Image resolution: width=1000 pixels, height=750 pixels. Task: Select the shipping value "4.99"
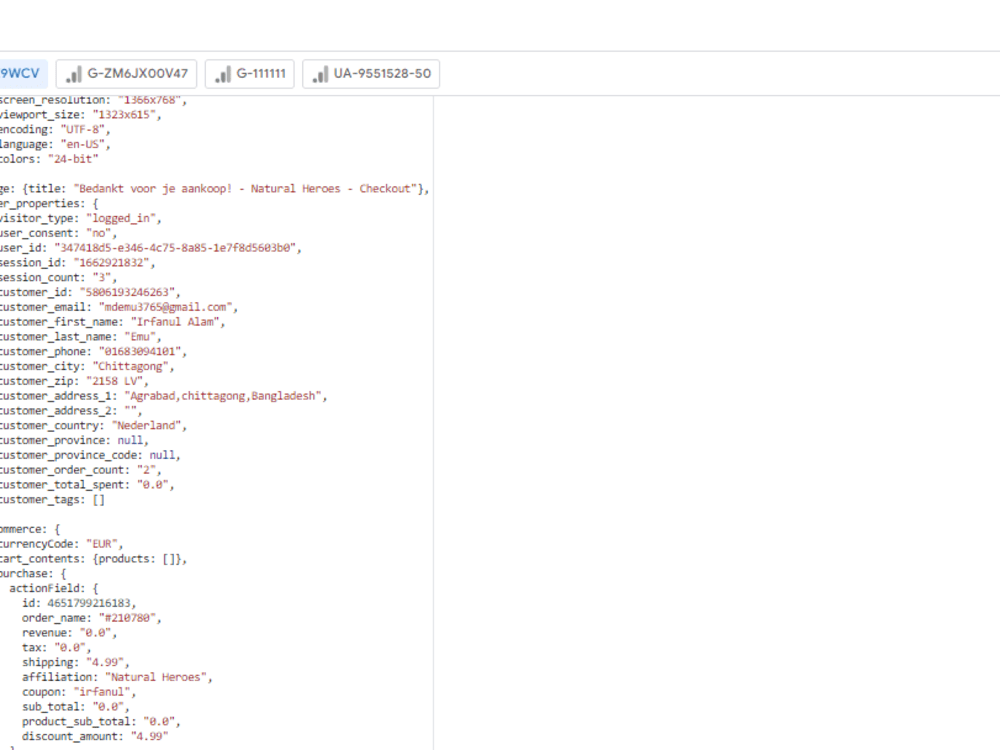point(105,662)
